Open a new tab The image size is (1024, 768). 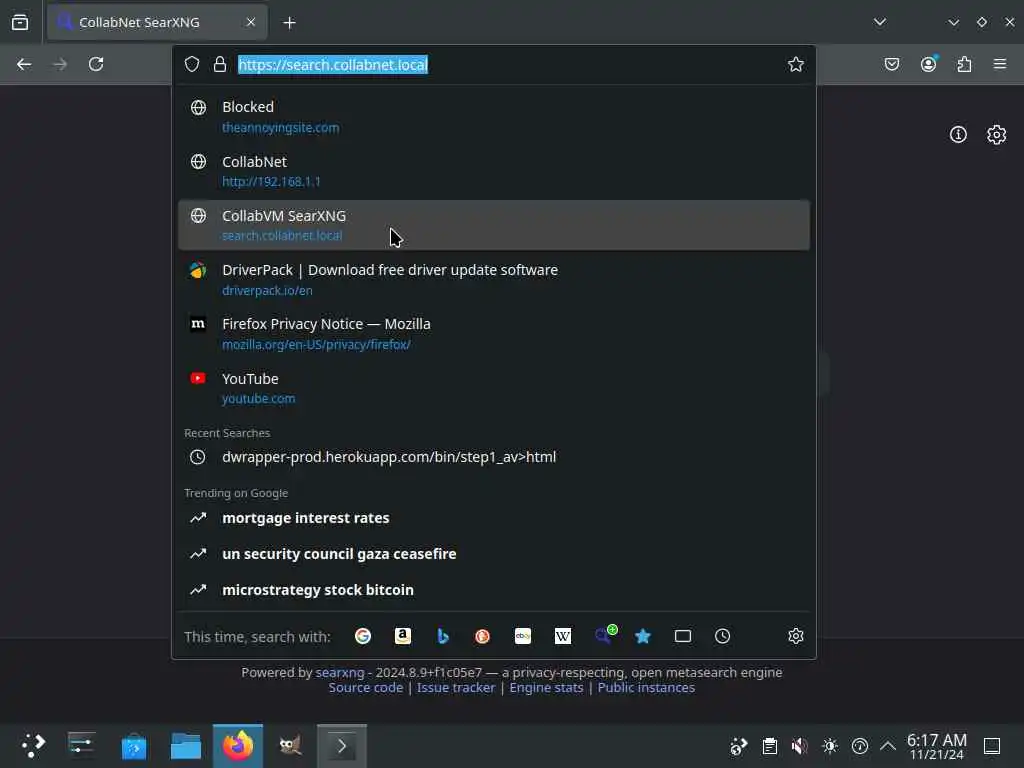click(289, 23)
